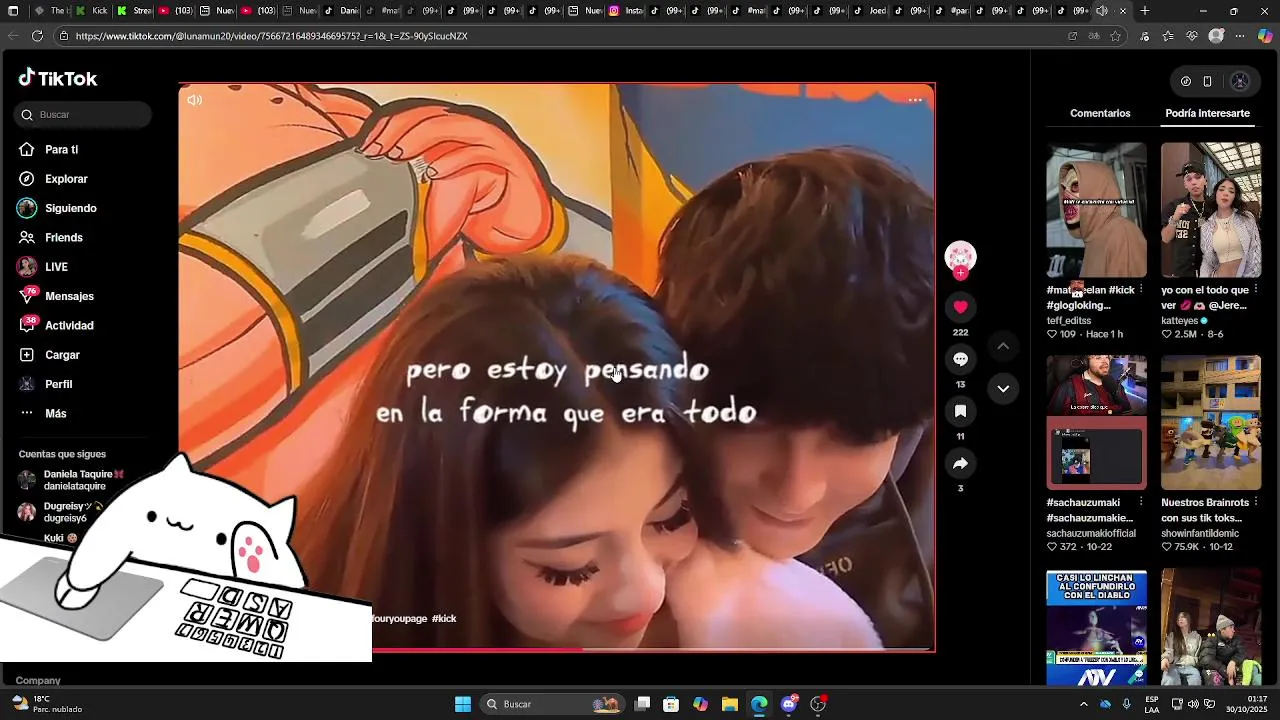Open teff_editss profile link

pos(1069,321)
